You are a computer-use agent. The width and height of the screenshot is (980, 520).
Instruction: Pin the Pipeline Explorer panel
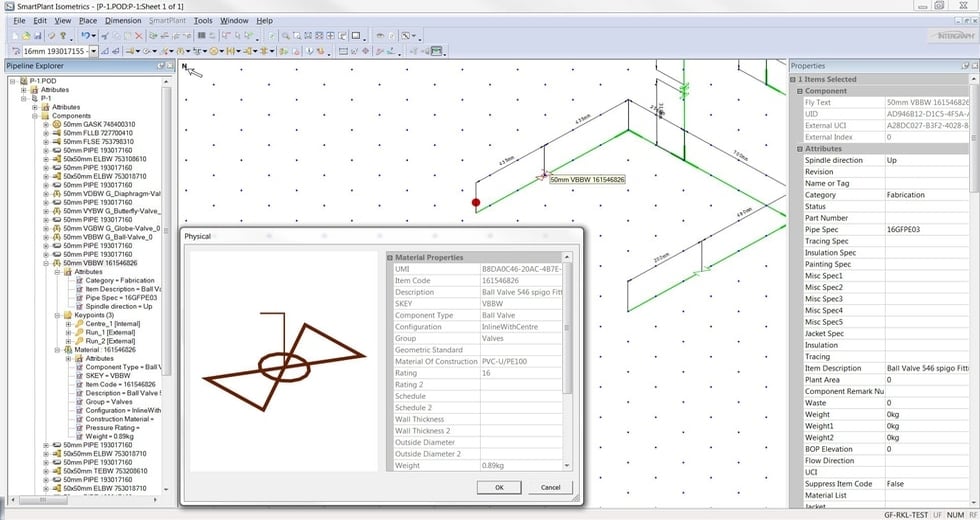pos(159,66)
